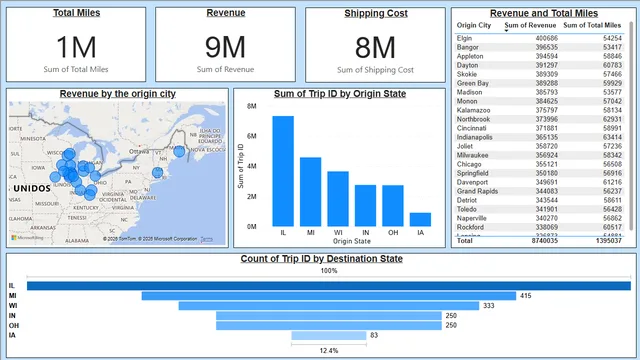Click the 8M Shipping Cost card value
640x360 pixels.
[375, 47]
